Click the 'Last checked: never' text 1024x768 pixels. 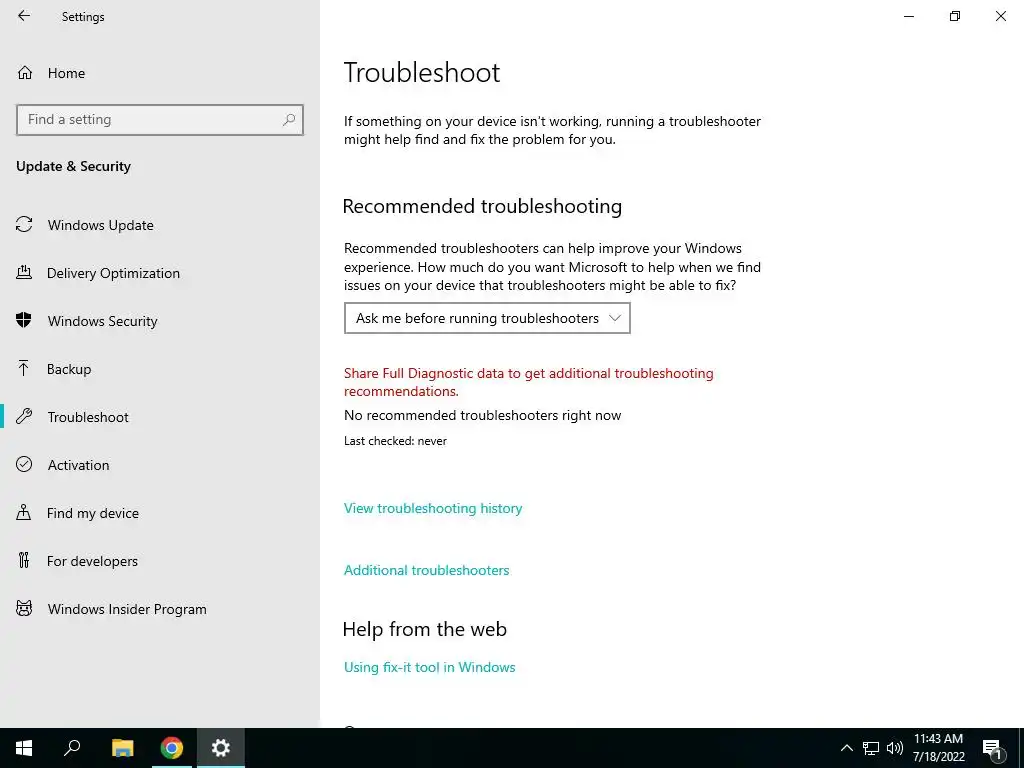point(396,441)
